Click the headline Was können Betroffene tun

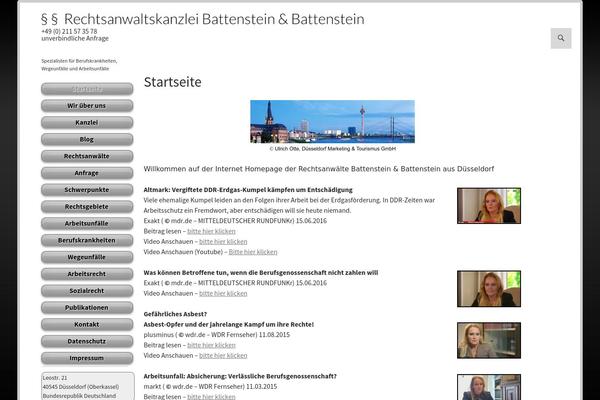point(261,273)
